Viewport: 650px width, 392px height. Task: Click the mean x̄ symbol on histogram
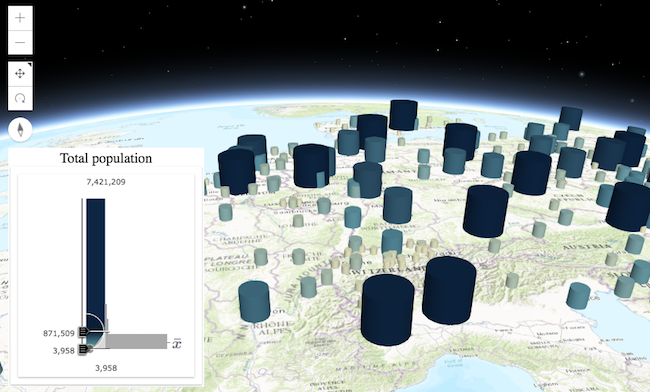pyautogui.click(x=177, y=344)
